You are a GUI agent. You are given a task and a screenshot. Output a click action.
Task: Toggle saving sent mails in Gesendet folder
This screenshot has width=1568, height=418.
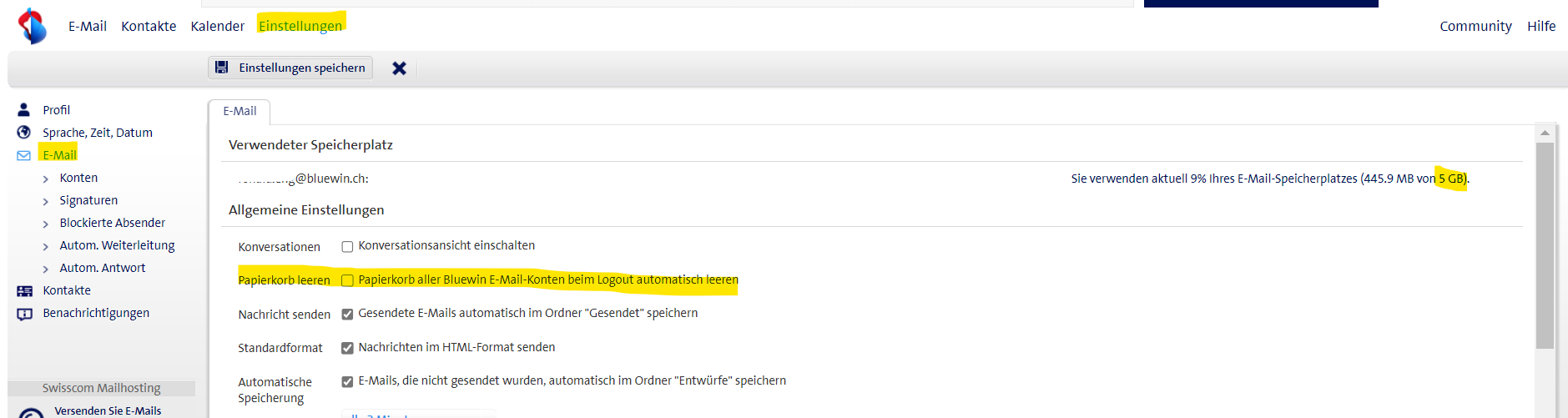[x=347, y=315]
